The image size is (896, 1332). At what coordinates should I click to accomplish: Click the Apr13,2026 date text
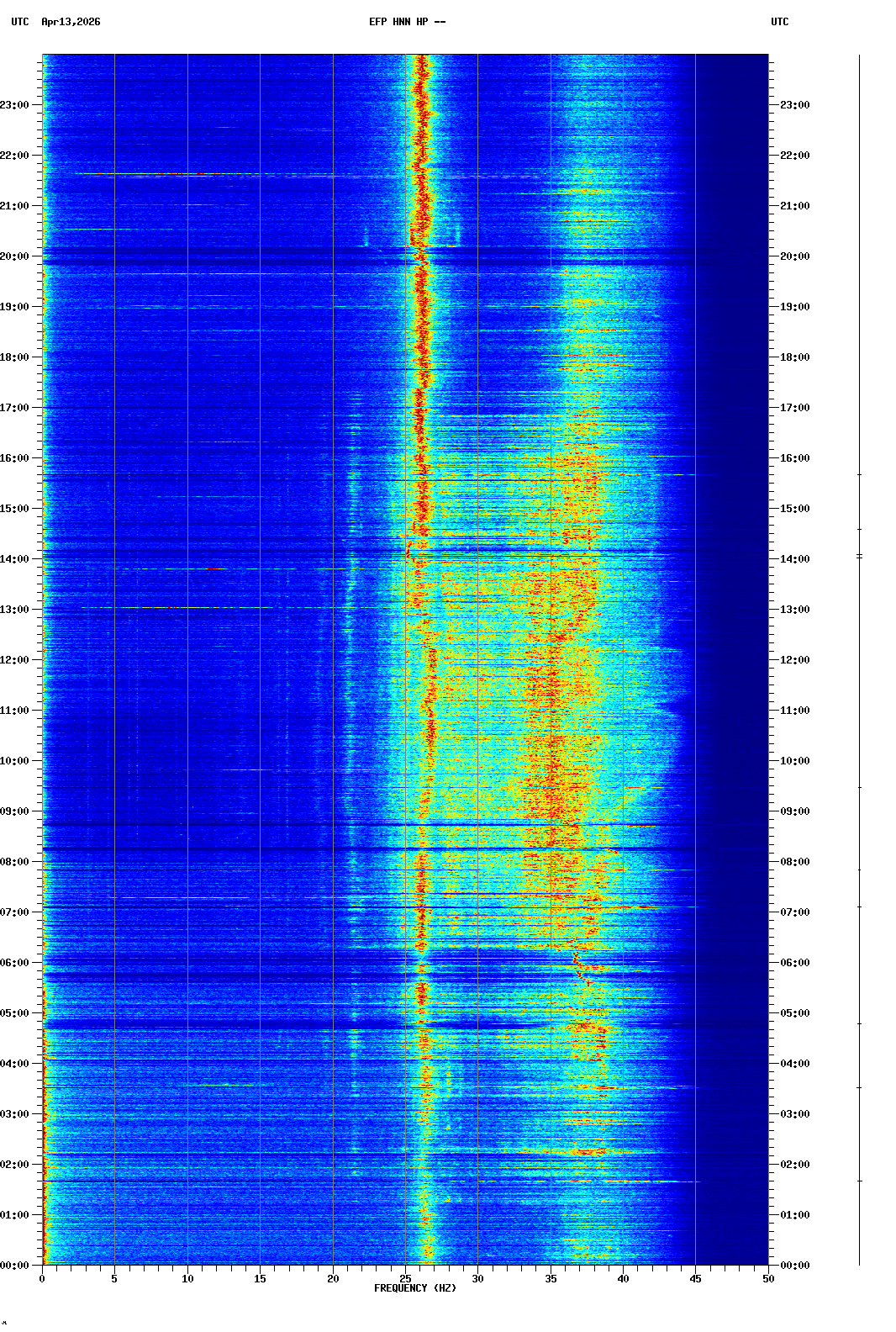tap(71, 22)
